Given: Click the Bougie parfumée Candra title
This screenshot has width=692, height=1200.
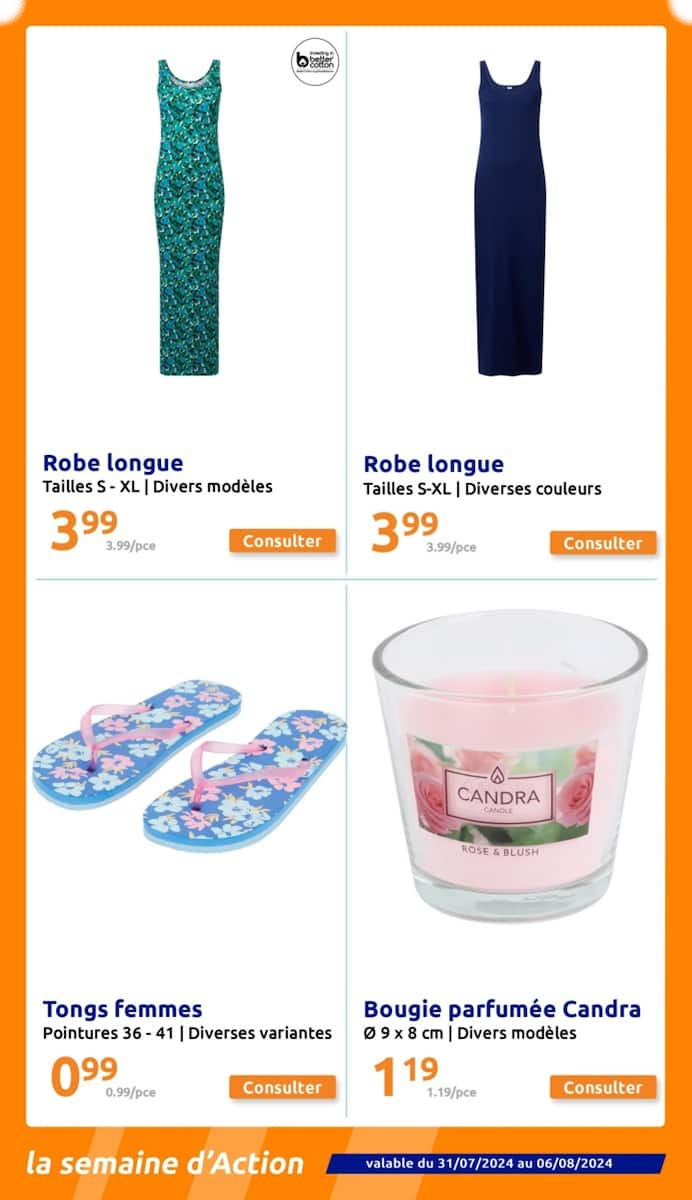Looking at the screenshot, I should tap(502, 1009).
